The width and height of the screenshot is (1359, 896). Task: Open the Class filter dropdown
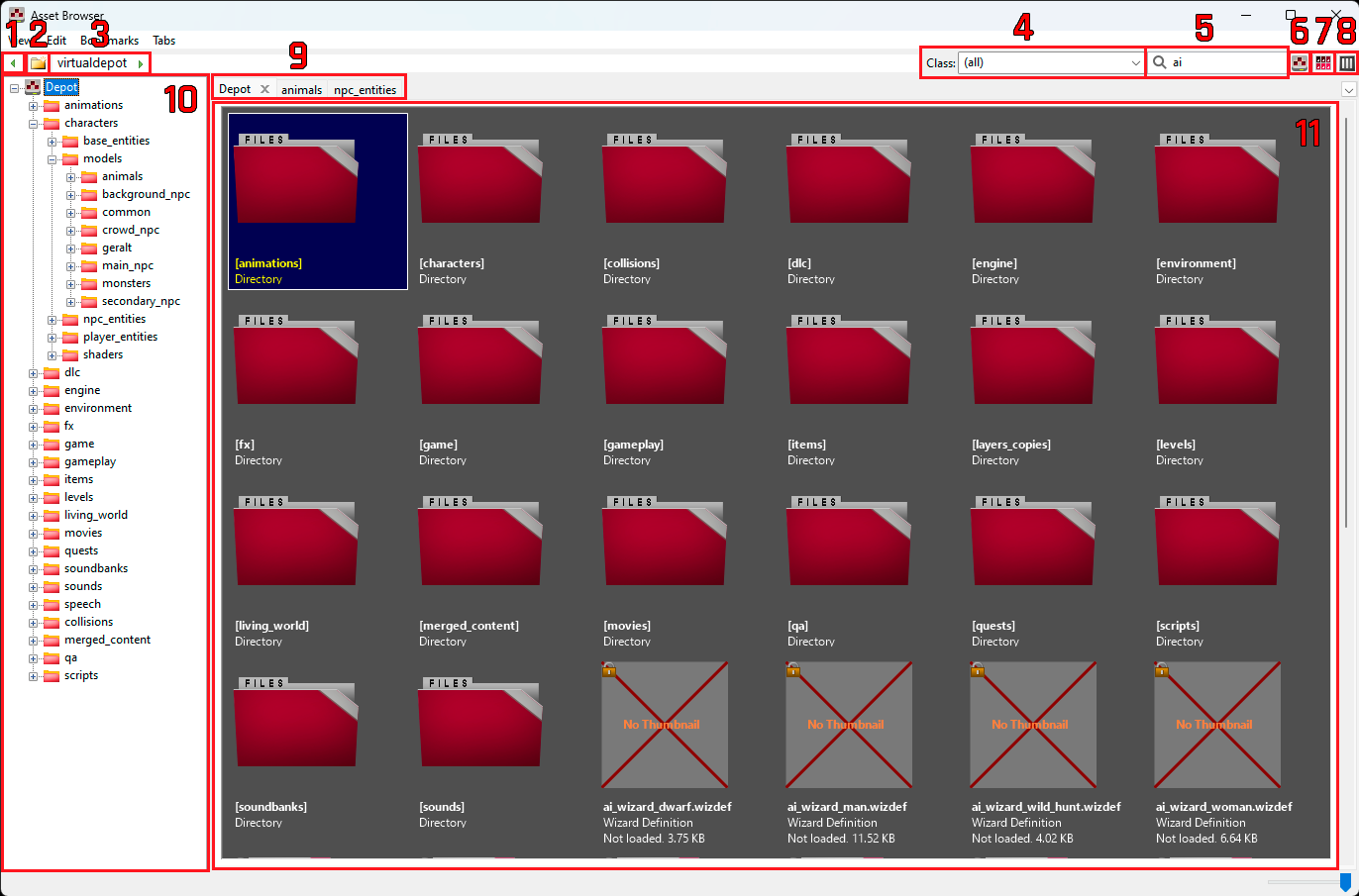click(1137, 62)
